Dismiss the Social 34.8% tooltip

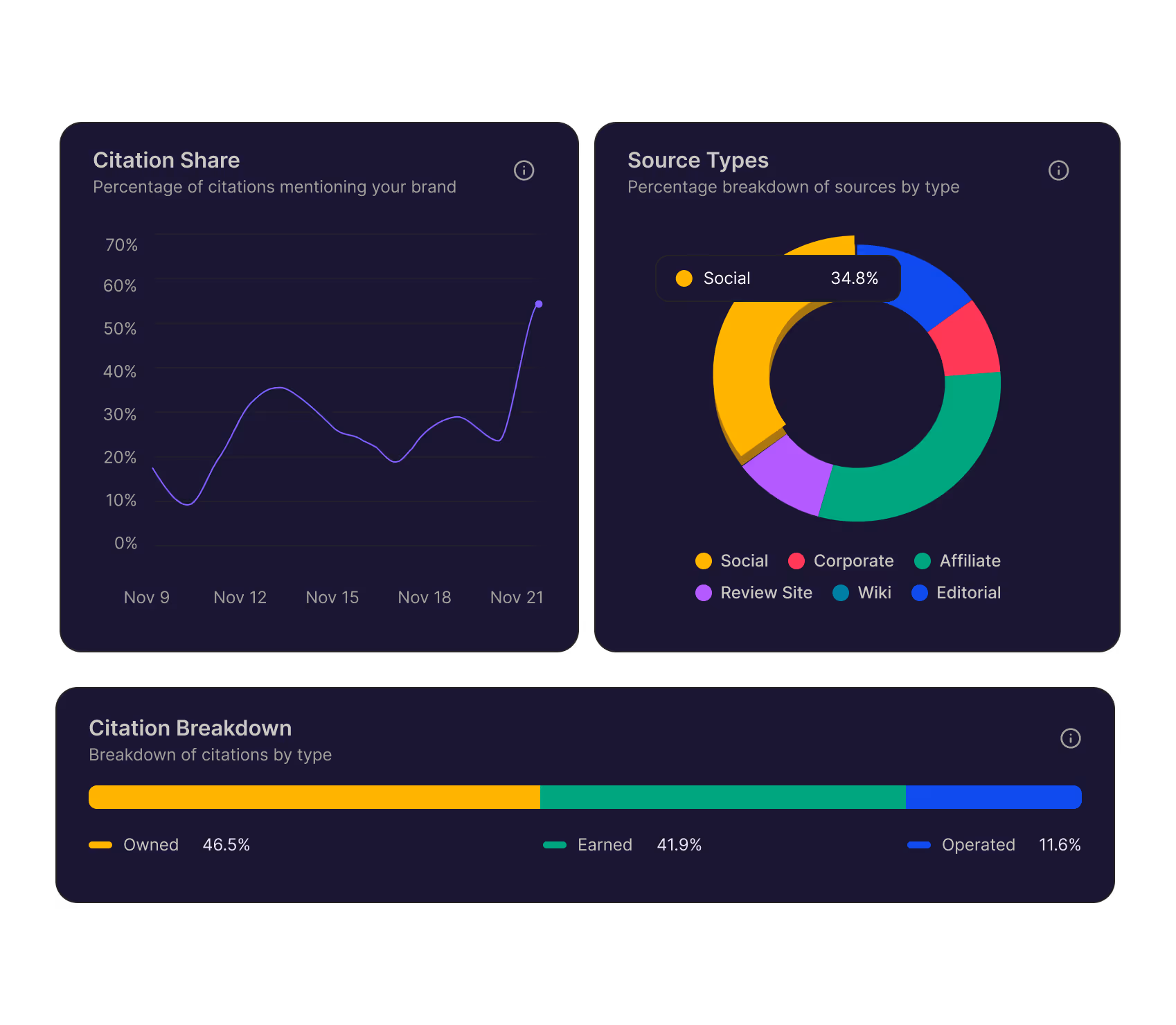coord(778,278)
